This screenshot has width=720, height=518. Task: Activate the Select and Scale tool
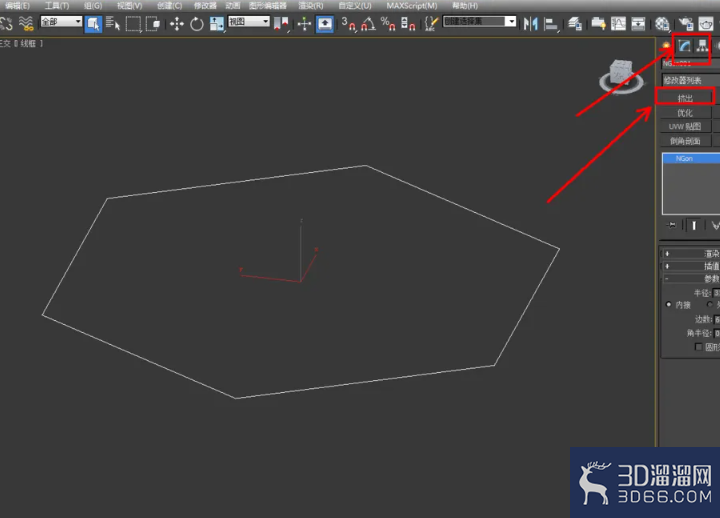(x=216, y=24)
